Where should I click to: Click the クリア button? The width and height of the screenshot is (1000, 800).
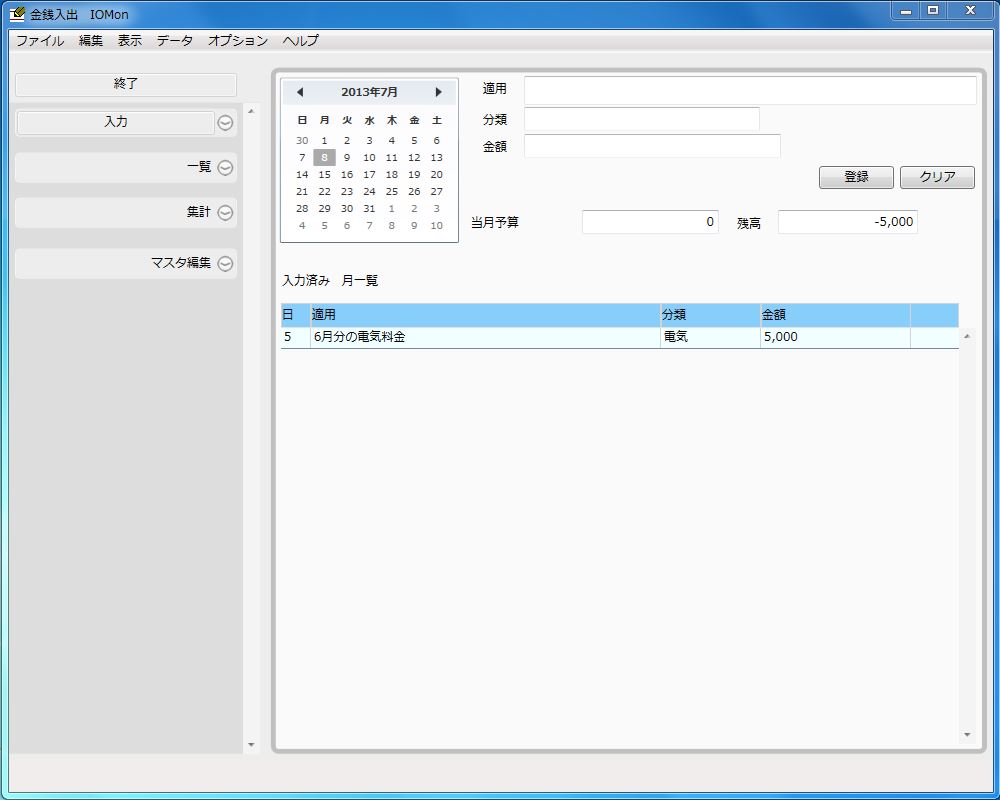point(937,177)
